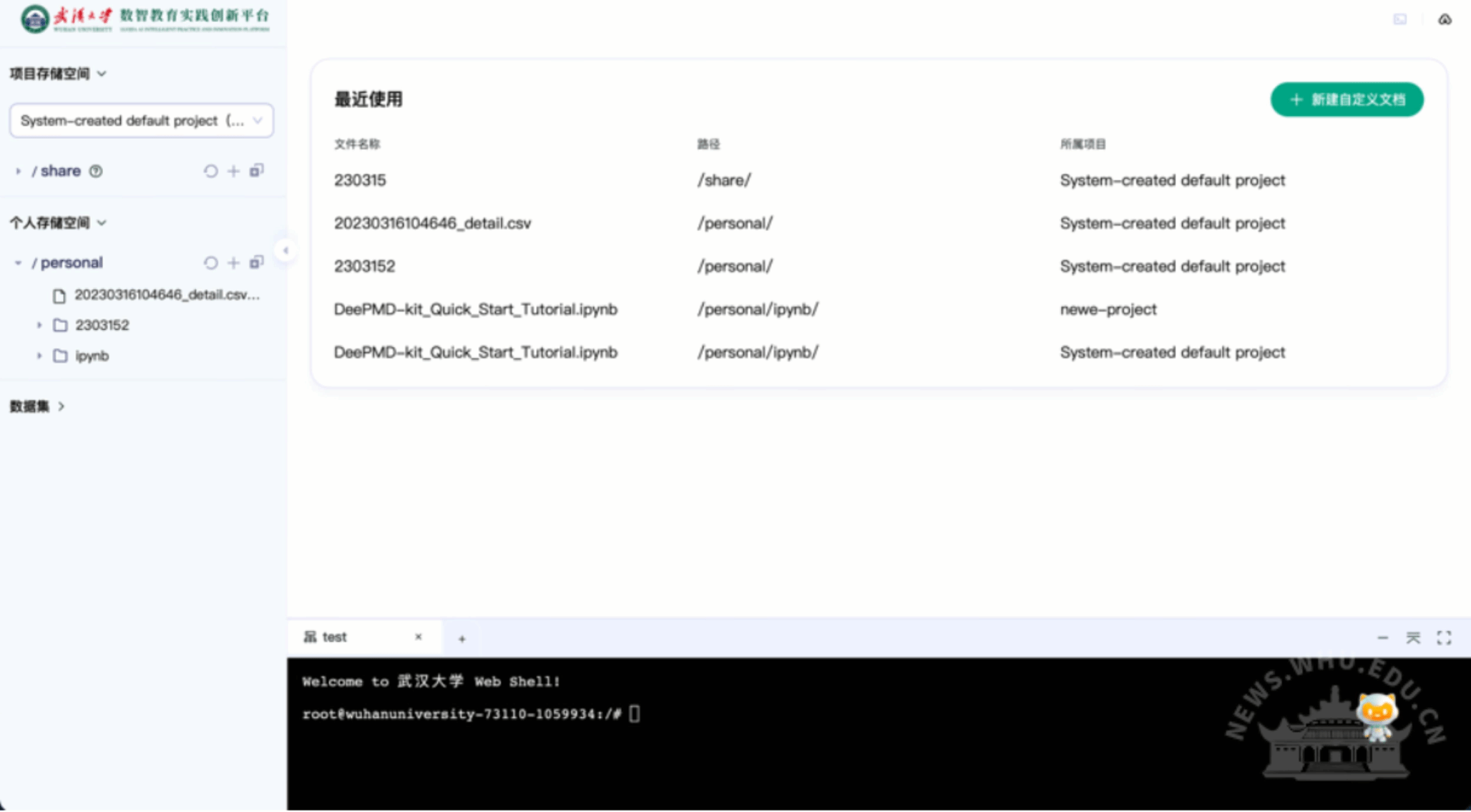Click the 最近使用 heading

pyautogui.click(x=368, y=99)
